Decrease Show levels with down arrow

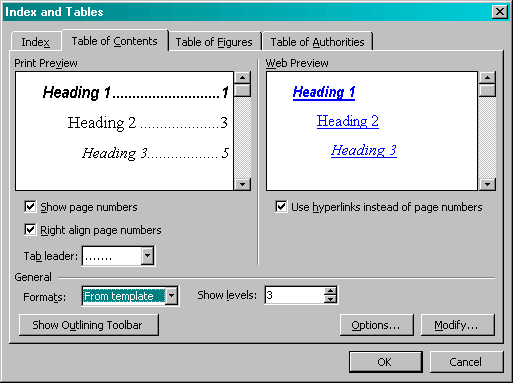point(330,299)
